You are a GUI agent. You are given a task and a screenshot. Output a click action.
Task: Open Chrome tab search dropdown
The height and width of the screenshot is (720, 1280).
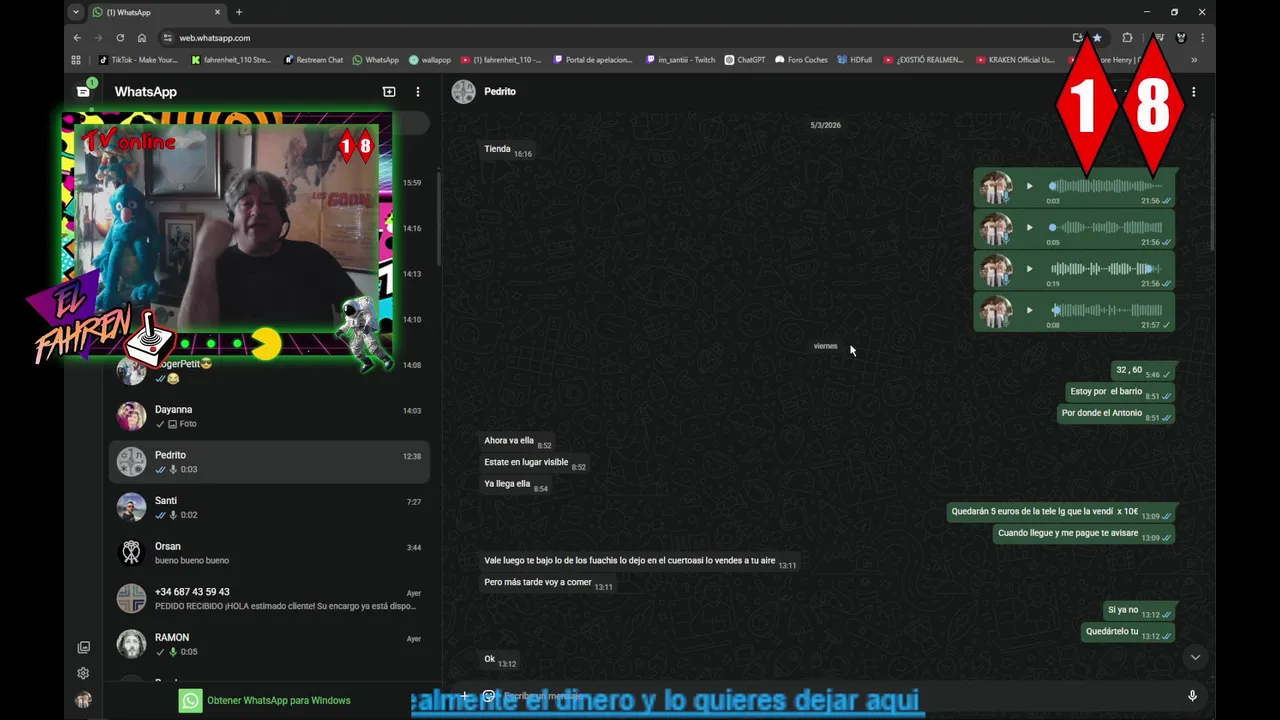(75, 12)
